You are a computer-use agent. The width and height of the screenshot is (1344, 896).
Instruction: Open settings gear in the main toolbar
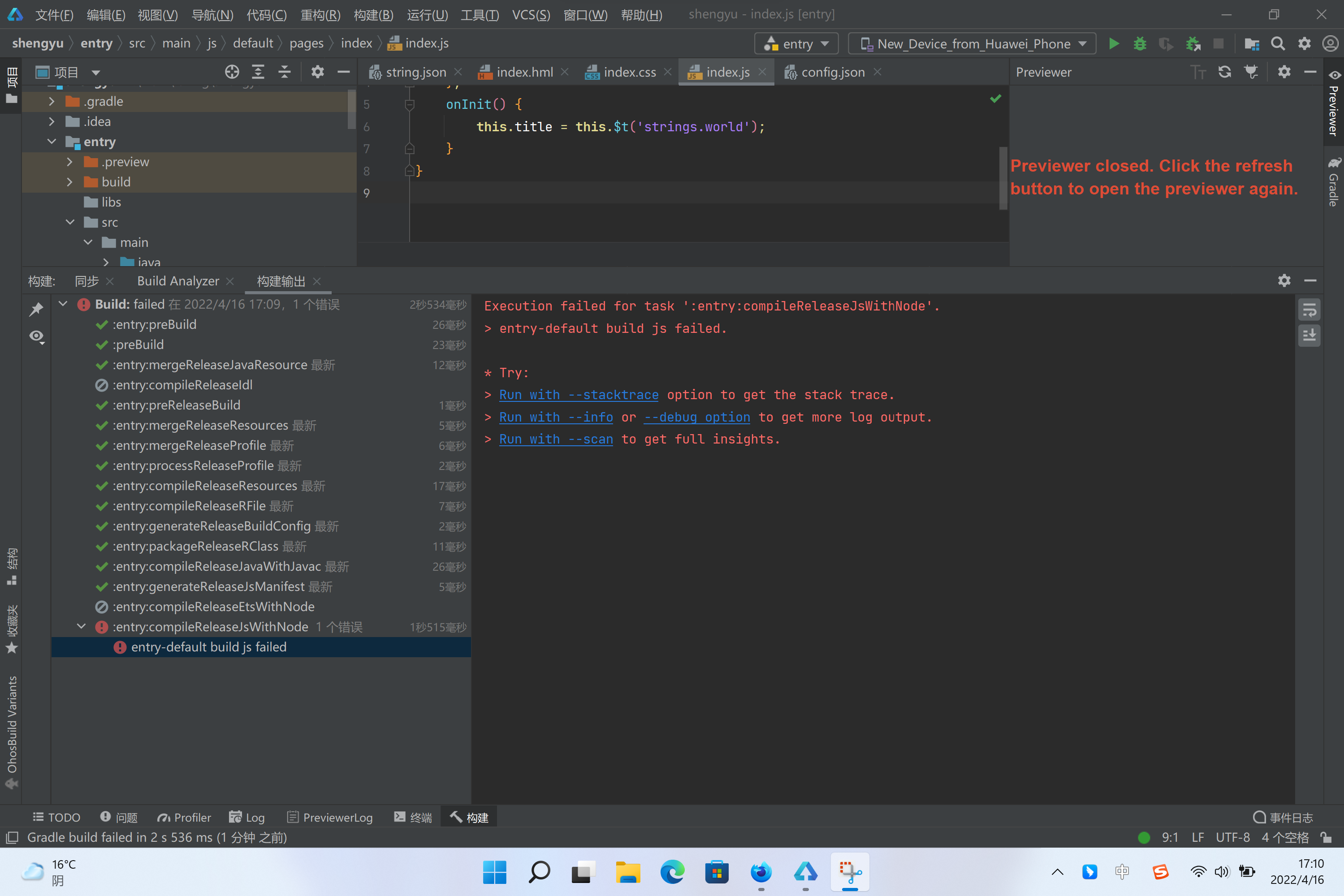pos(1305,43)
